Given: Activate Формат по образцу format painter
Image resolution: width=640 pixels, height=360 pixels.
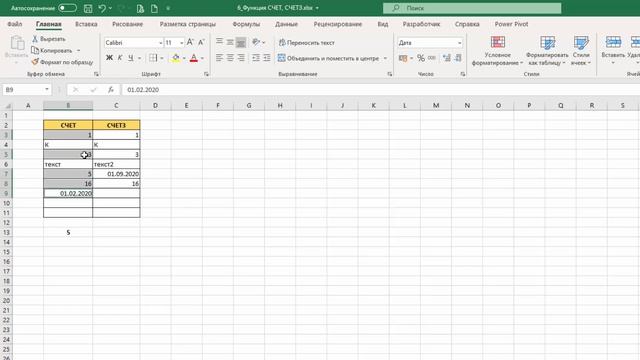Looking at the screenshot, I should click(x=62, y=62).
